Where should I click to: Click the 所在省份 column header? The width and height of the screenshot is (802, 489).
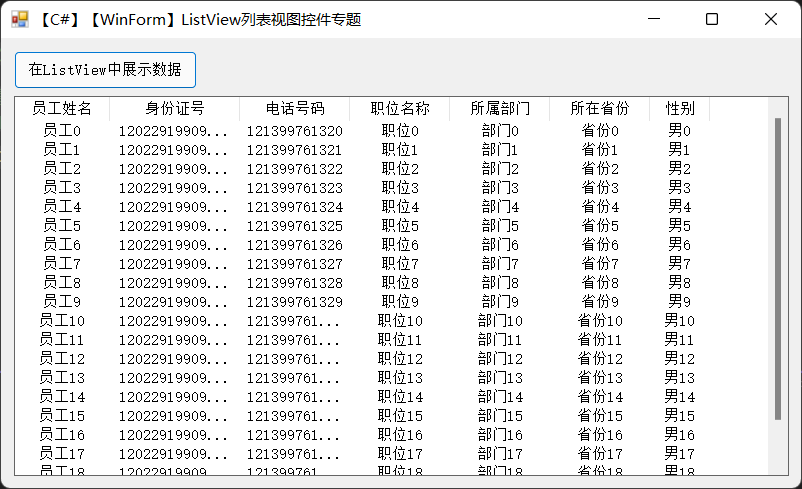tap(599, 108)
